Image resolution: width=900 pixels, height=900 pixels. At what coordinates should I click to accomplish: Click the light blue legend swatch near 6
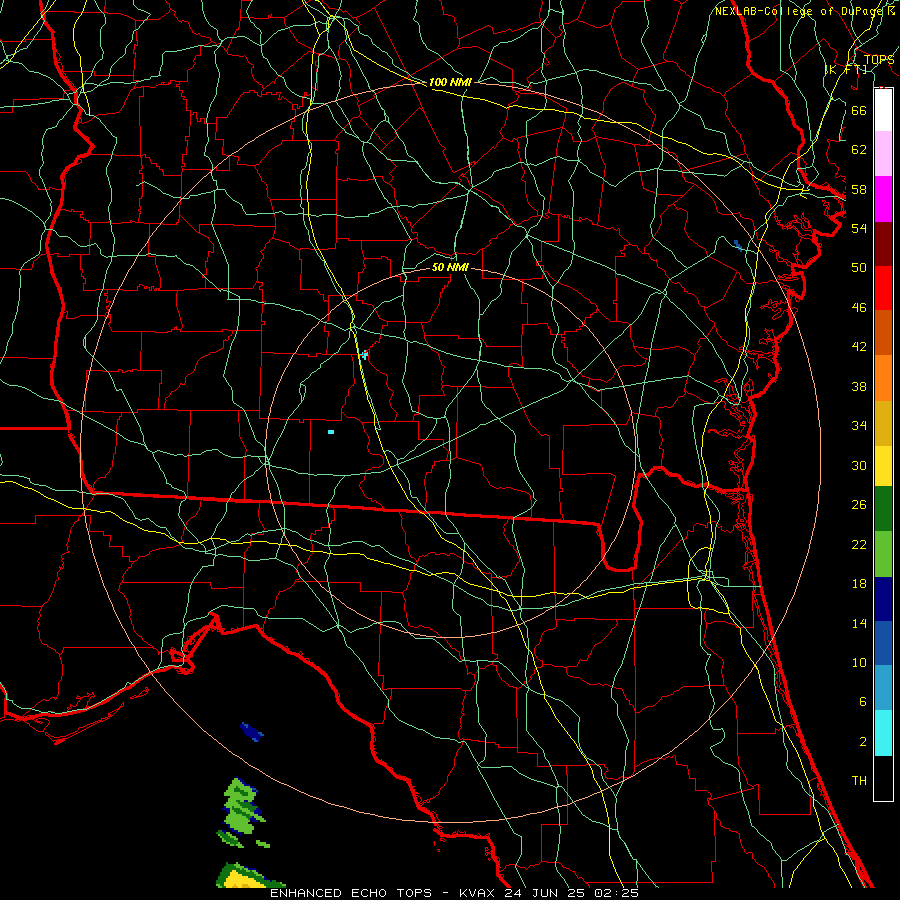tap(883, 688)
